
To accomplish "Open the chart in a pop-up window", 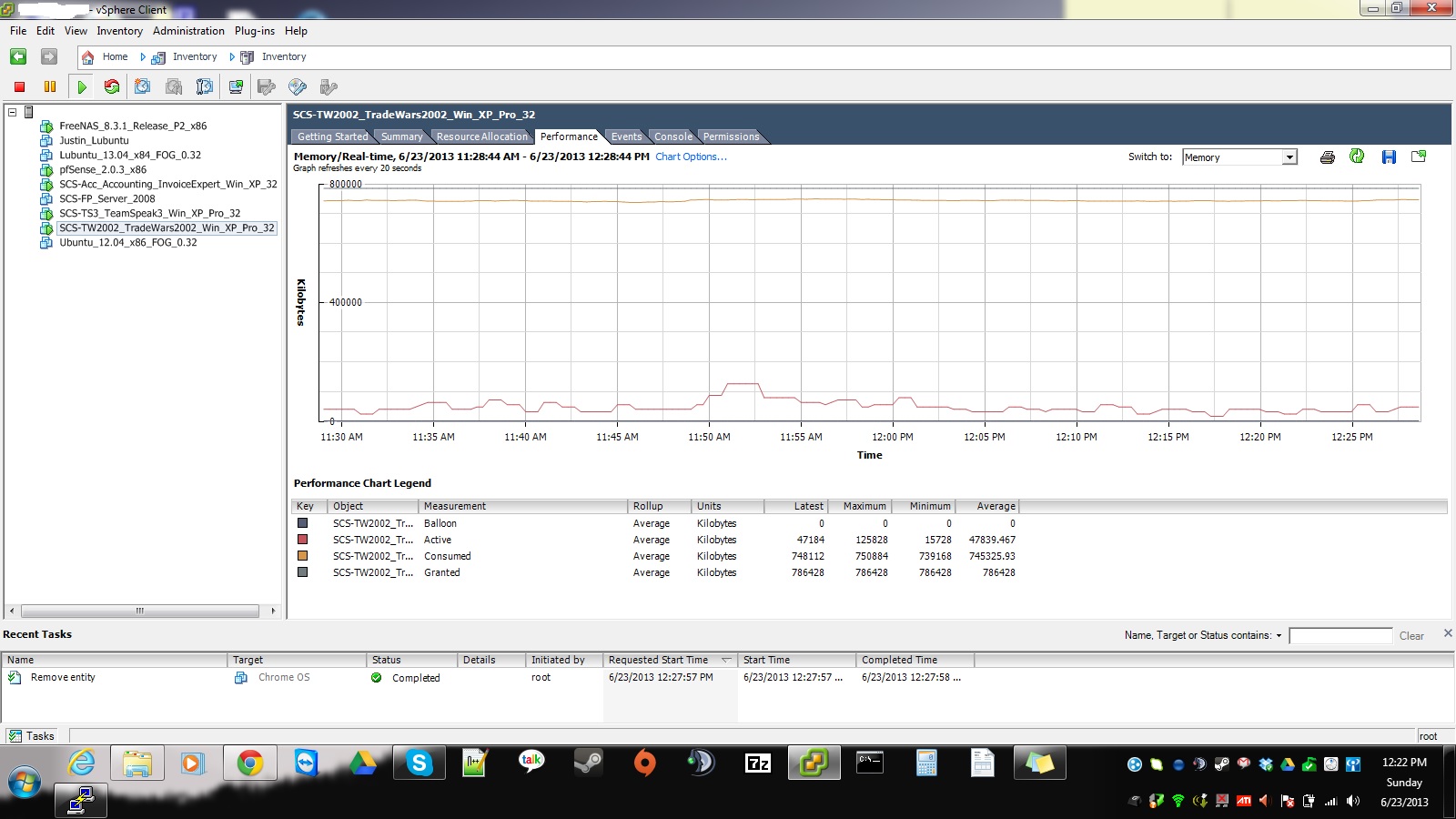I will (1417, 157).
